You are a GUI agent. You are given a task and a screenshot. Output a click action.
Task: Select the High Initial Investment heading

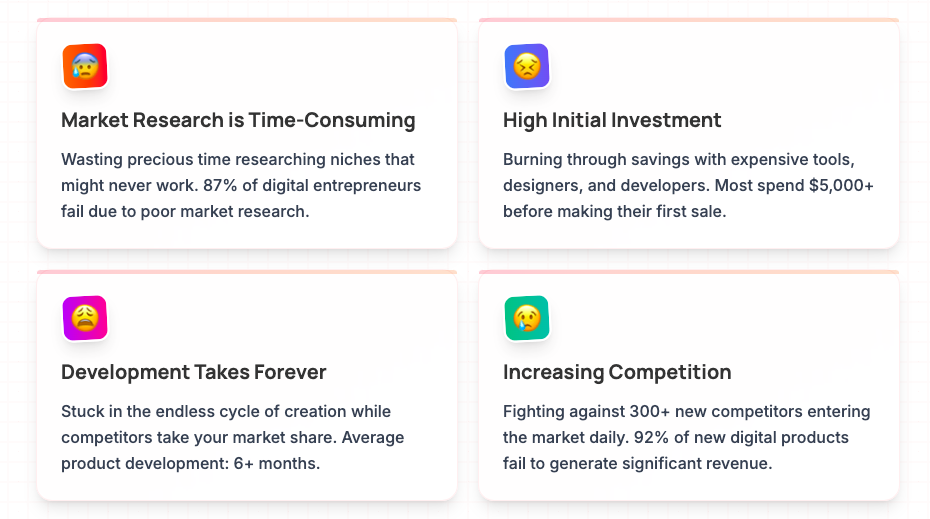[x=611, y=120]
